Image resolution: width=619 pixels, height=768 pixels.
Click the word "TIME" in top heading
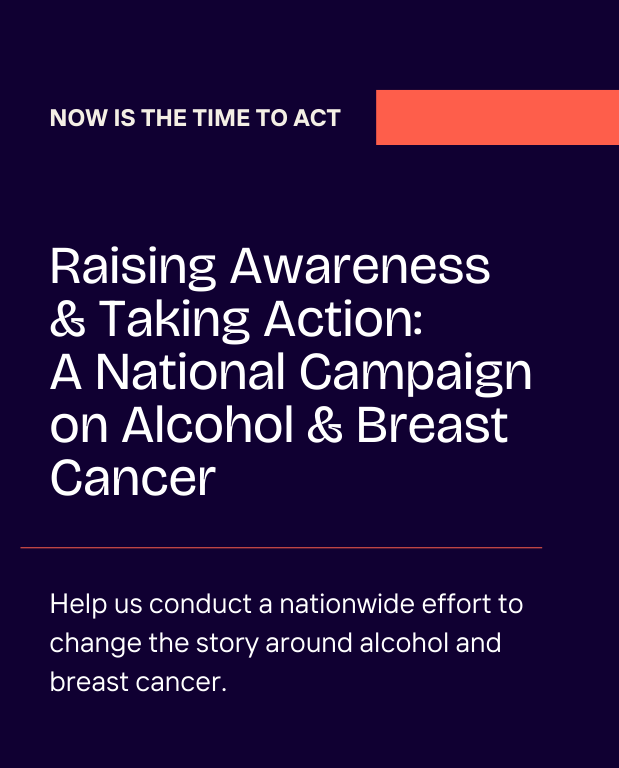point(221,118)
